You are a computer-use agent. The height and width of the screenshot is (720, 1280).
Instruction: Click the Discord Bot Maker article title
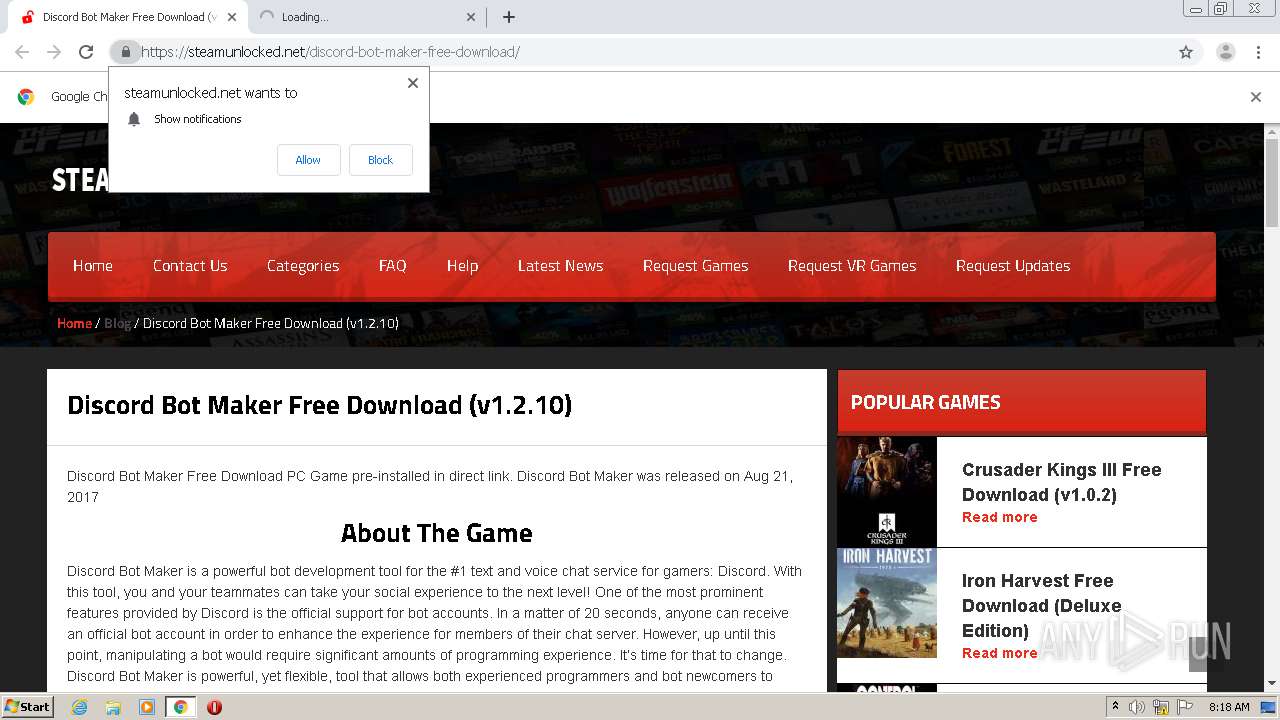point(319,405)
